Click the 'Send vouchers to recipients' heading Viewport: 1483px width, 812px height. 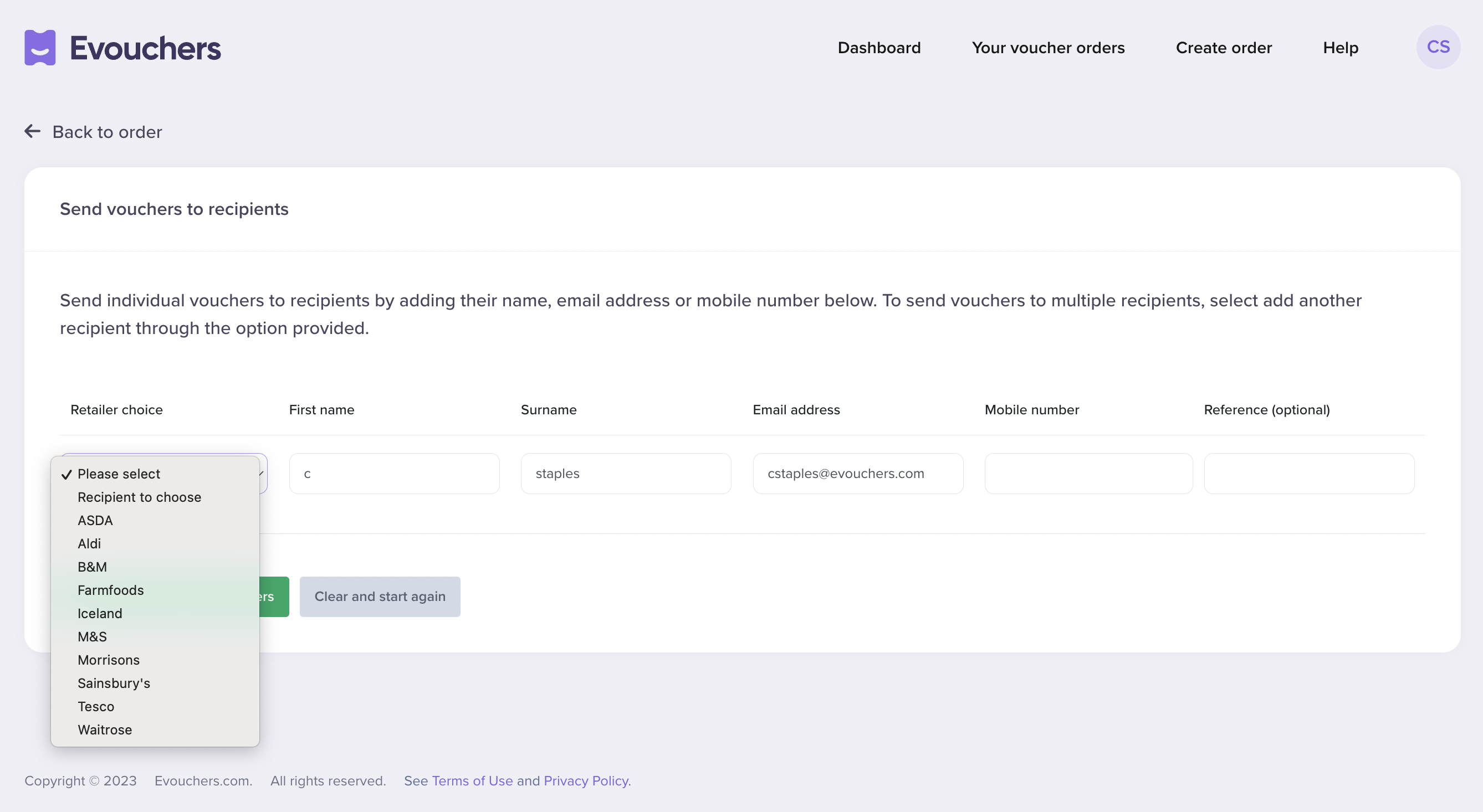(174, 209)
